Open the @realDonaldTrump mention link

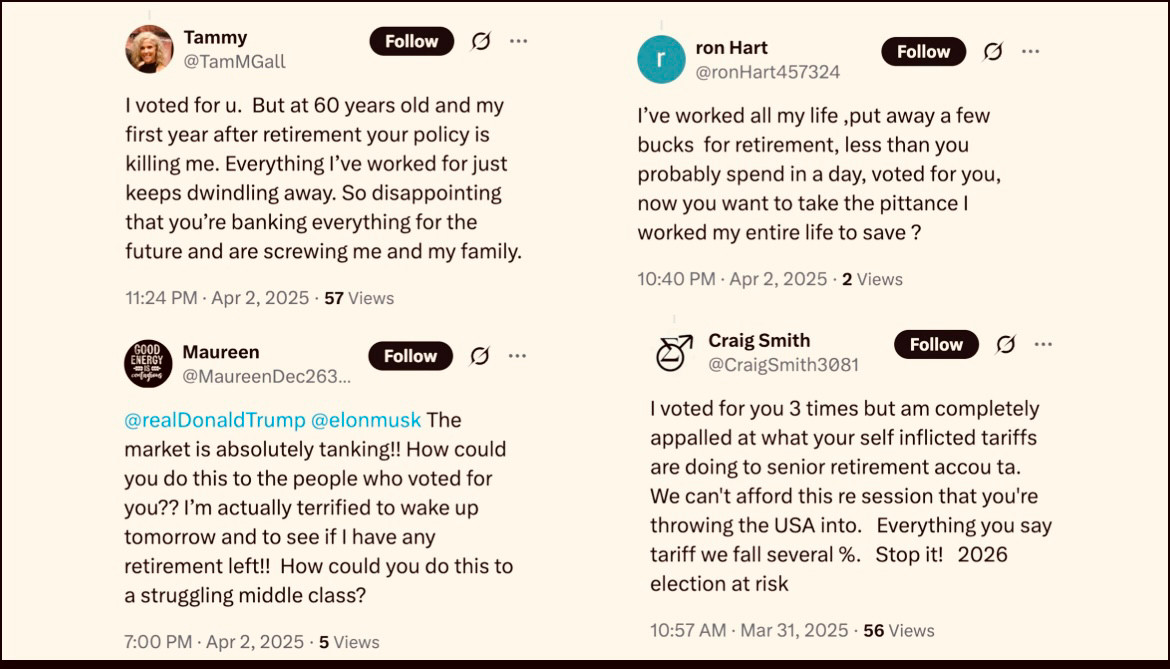pyautogui.click(x=215, y=420)
